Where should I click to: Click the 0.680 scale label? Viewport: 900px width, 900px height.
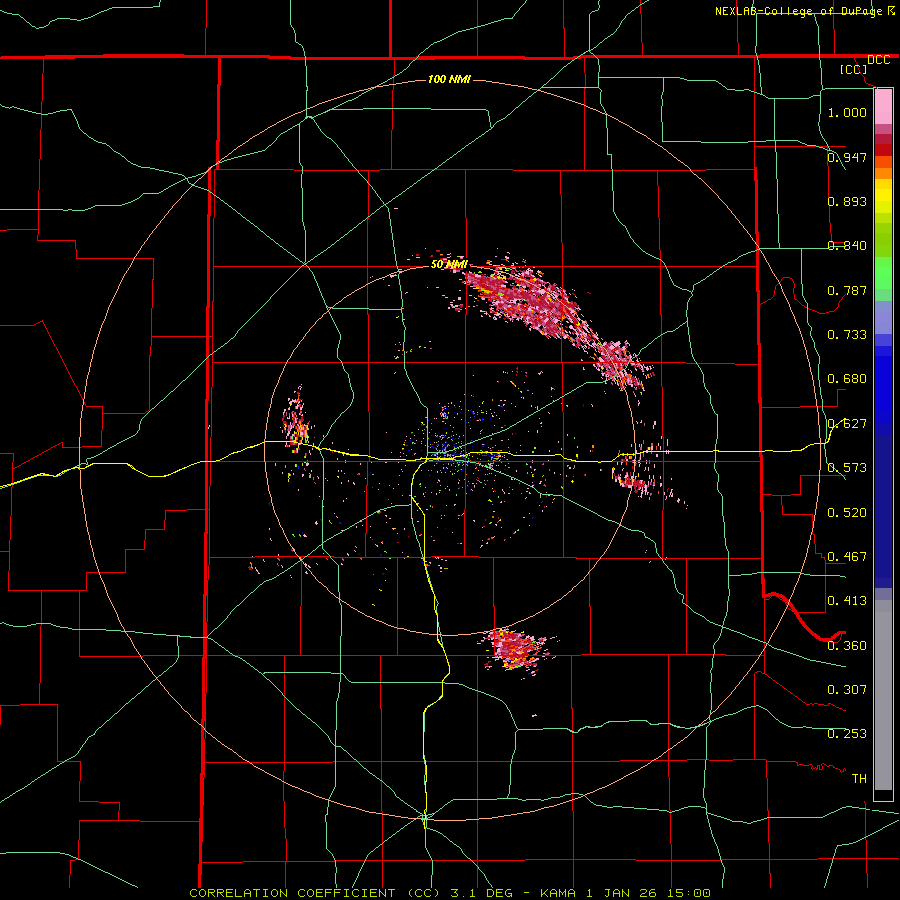click(847, 379)
